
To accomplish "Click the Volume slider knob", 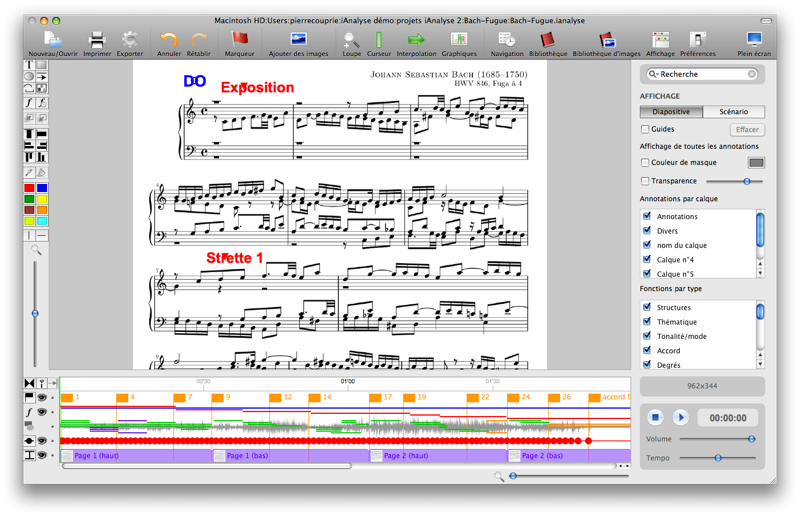I will pos(752,438).
